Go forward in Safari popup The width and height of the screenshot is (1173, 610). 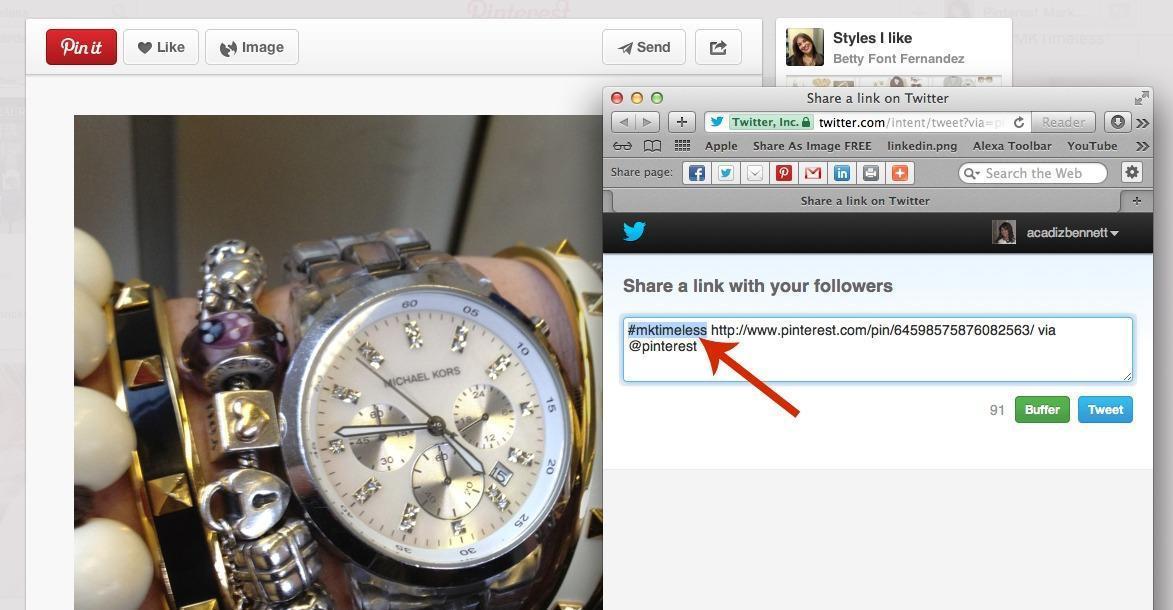(x=647, y=122)
